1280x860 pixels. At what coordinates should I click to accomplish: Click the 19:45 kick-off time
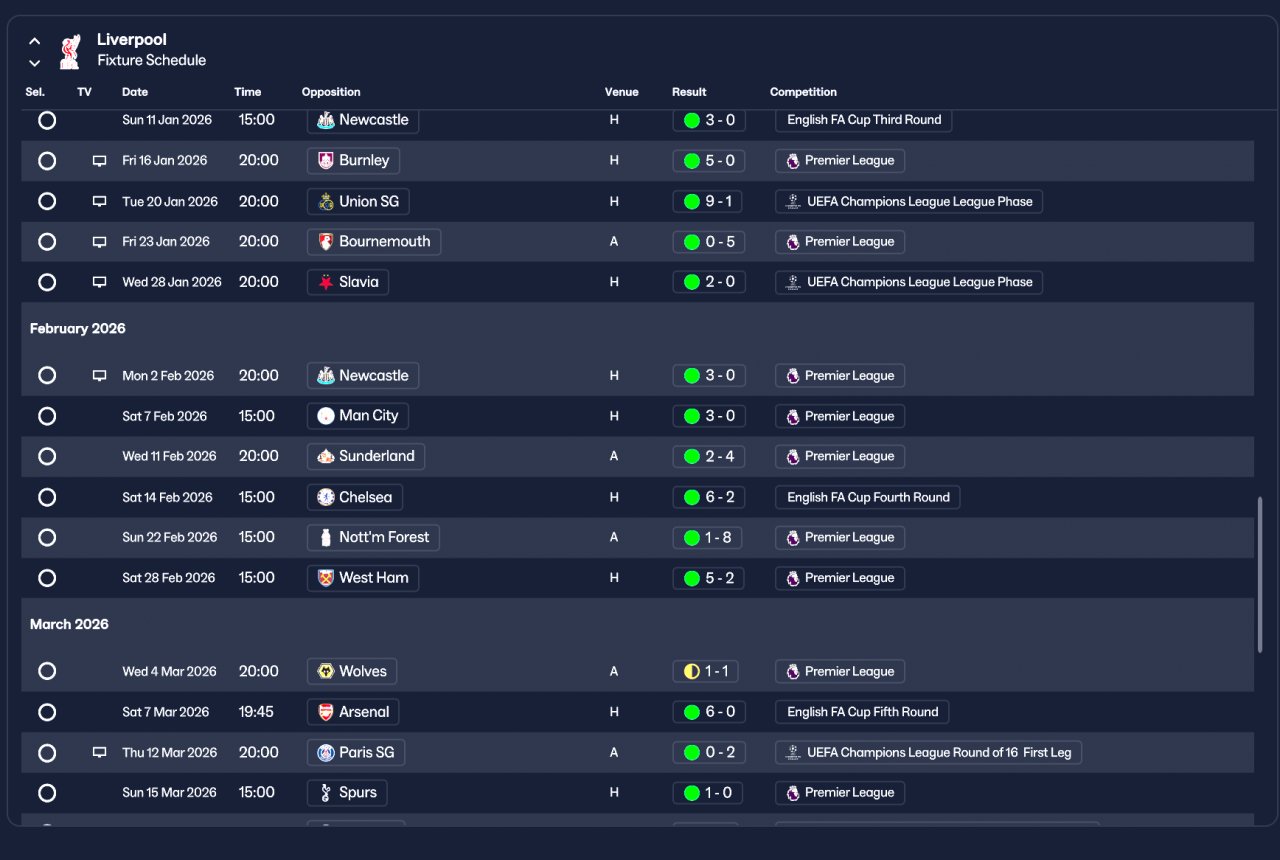tap(256, 712)
